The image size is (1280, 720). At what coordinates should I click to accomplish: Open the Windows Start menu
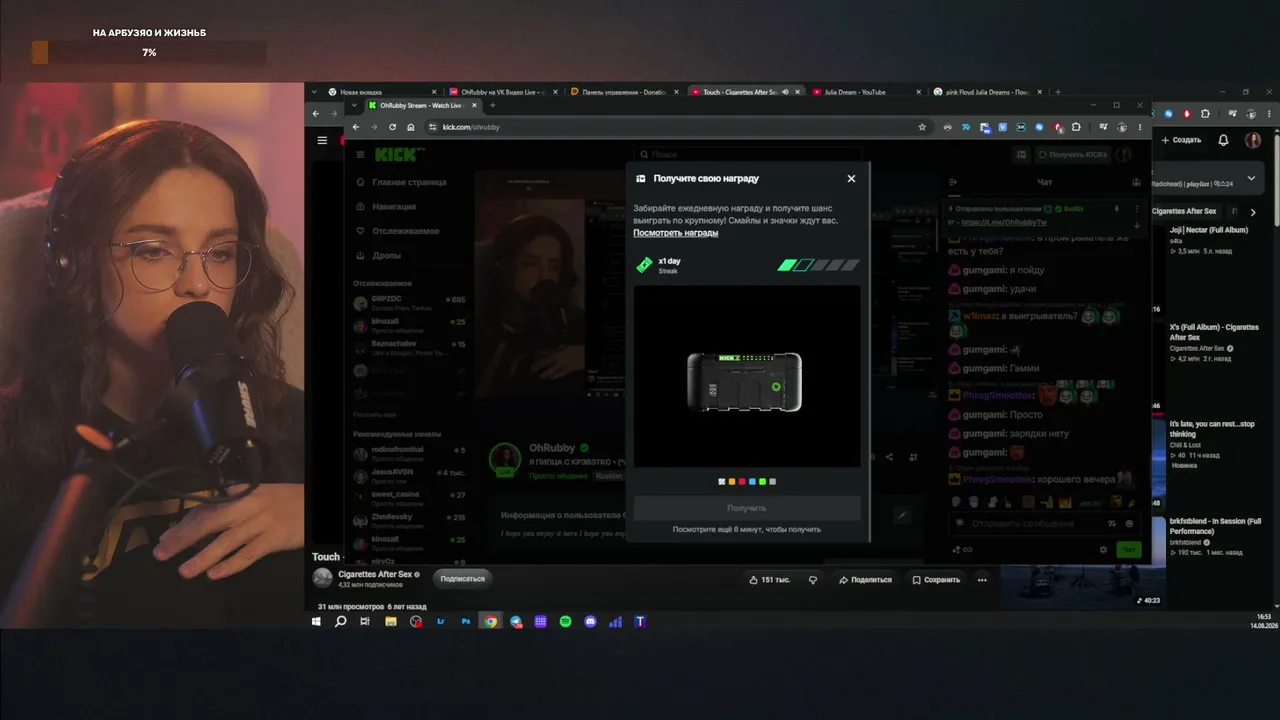pyautogui.click(x=316, y=621)
